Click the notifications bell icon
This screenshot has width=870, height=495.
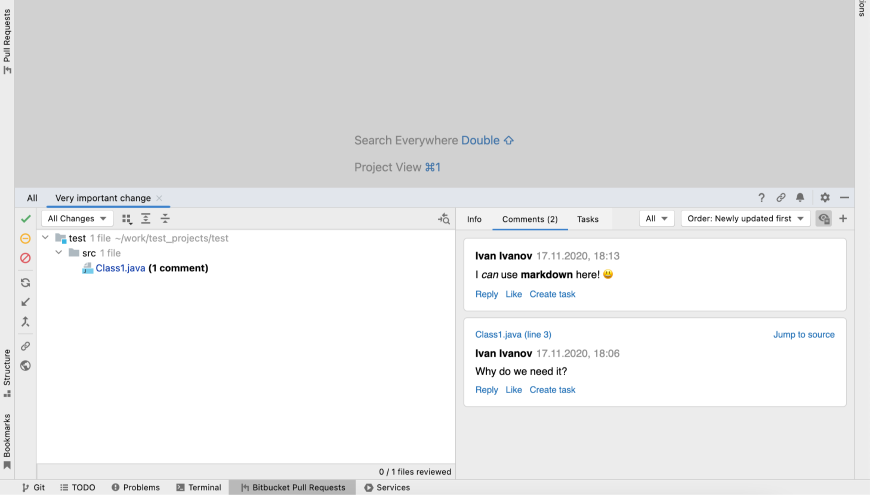(x=800, y=198)
